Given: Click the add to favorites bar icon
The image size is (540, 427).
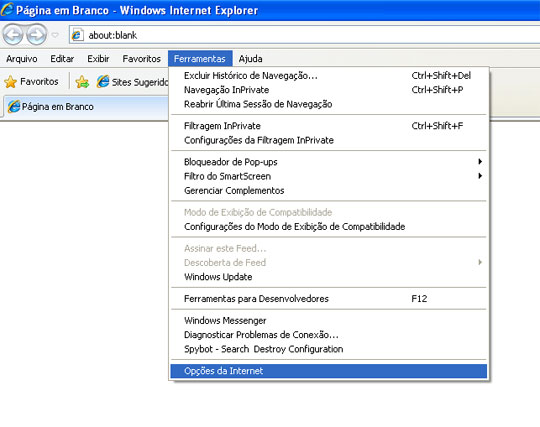Looking at the screenshot, I should click(82, 82).
